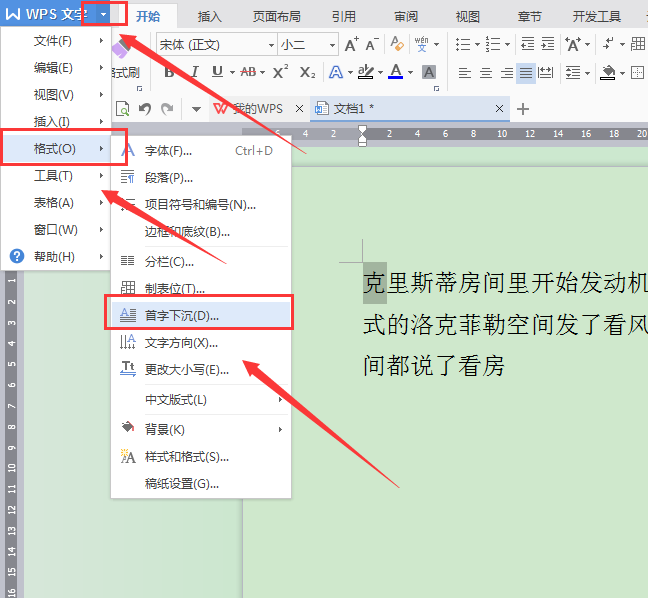
Task: Open 工具(T) menu
Action: coord(56,176)
